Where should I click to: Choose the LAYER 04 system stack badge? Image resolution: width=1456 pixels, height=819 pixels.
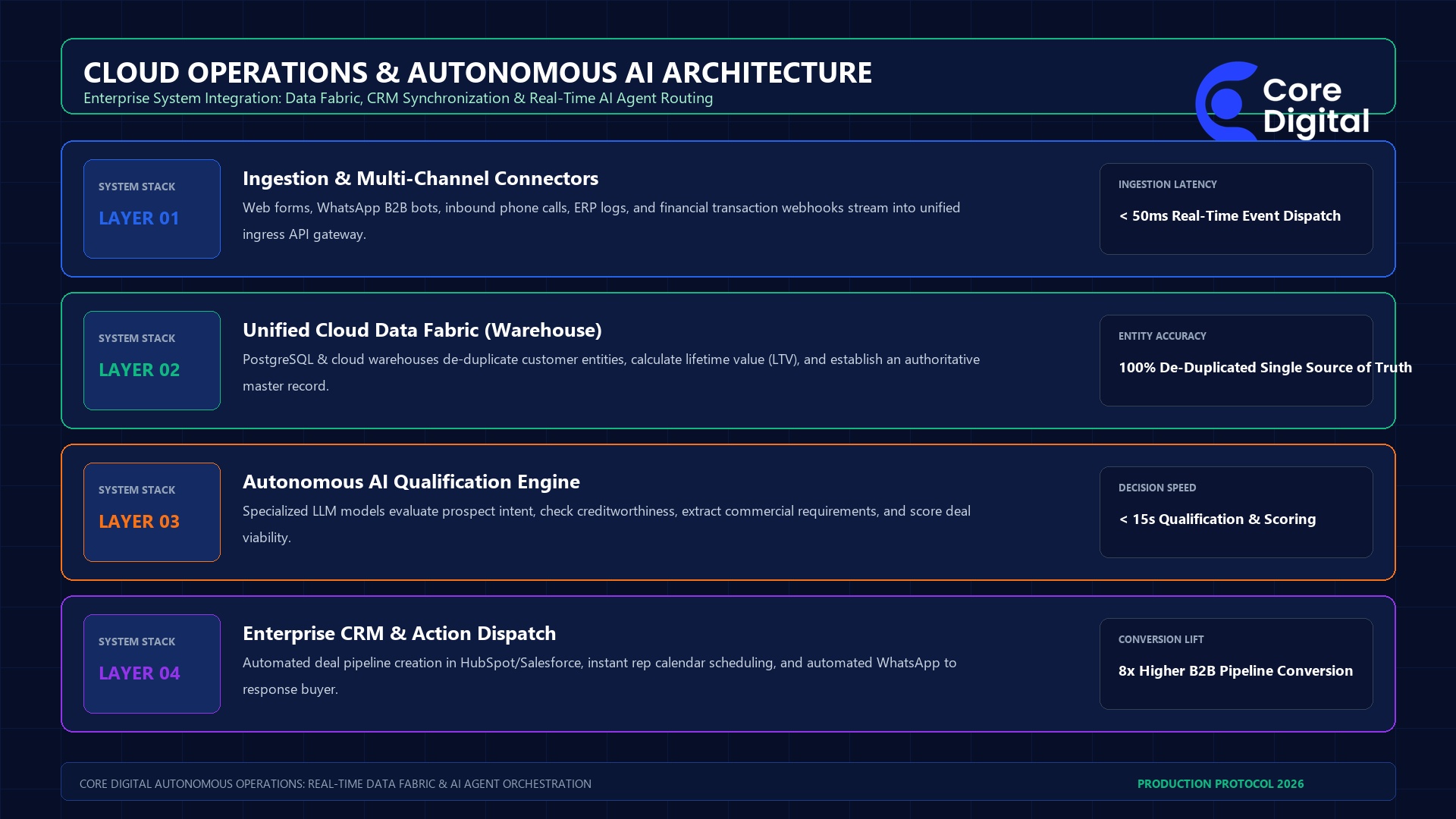(152, 664)
